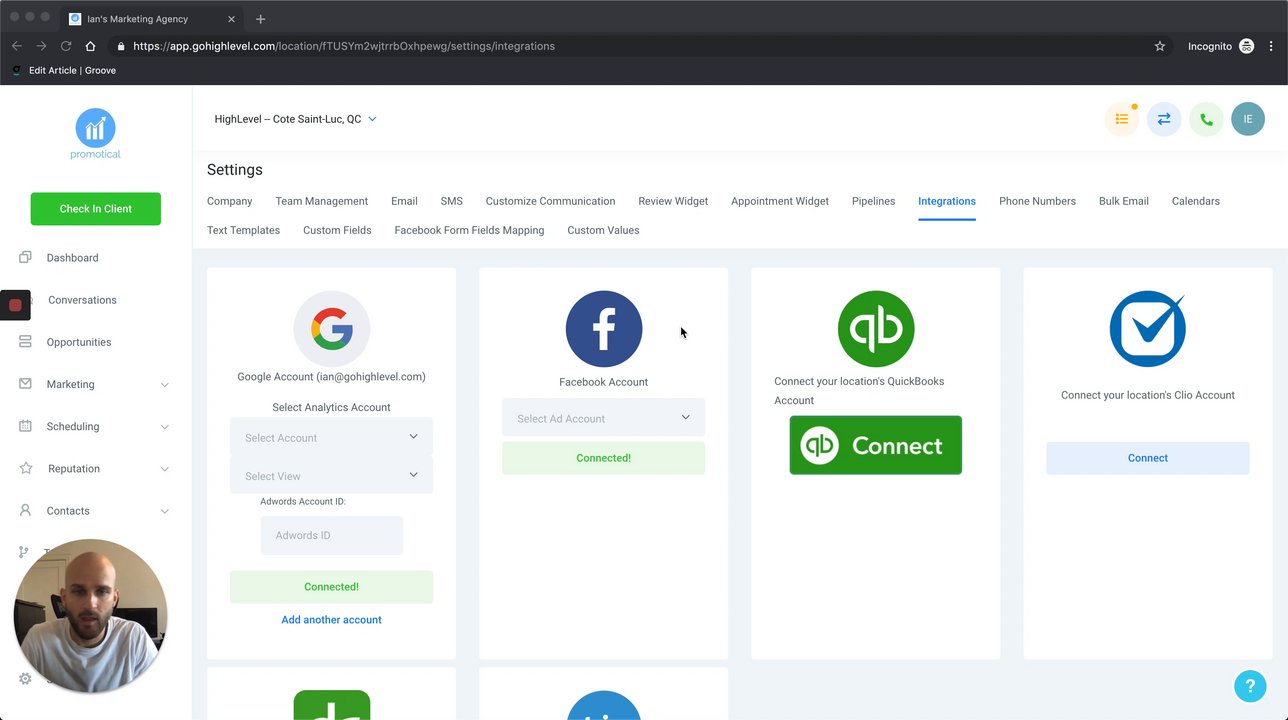1288x720 pixels.
Task: Go to browser home page
Action: [90, 46]
